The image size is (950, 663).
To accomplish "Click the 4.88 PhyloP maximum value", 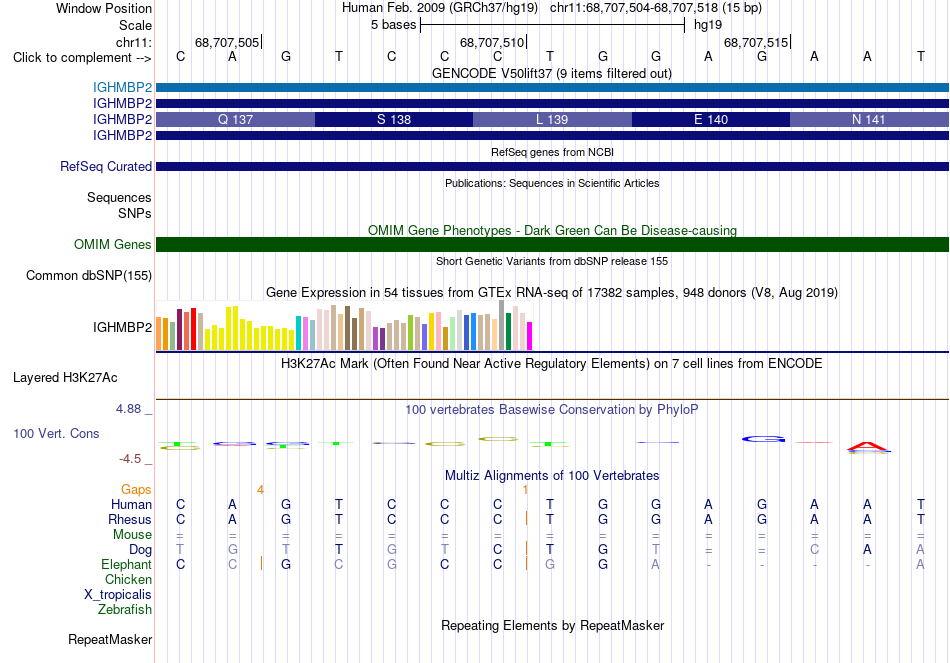I will click(128, 409).
